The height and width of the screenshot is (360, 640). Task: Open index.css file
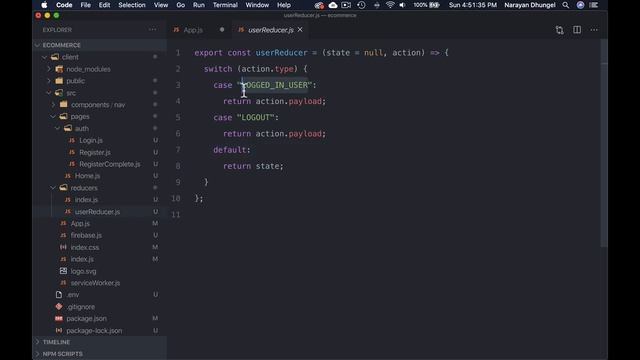pos(84,247)
